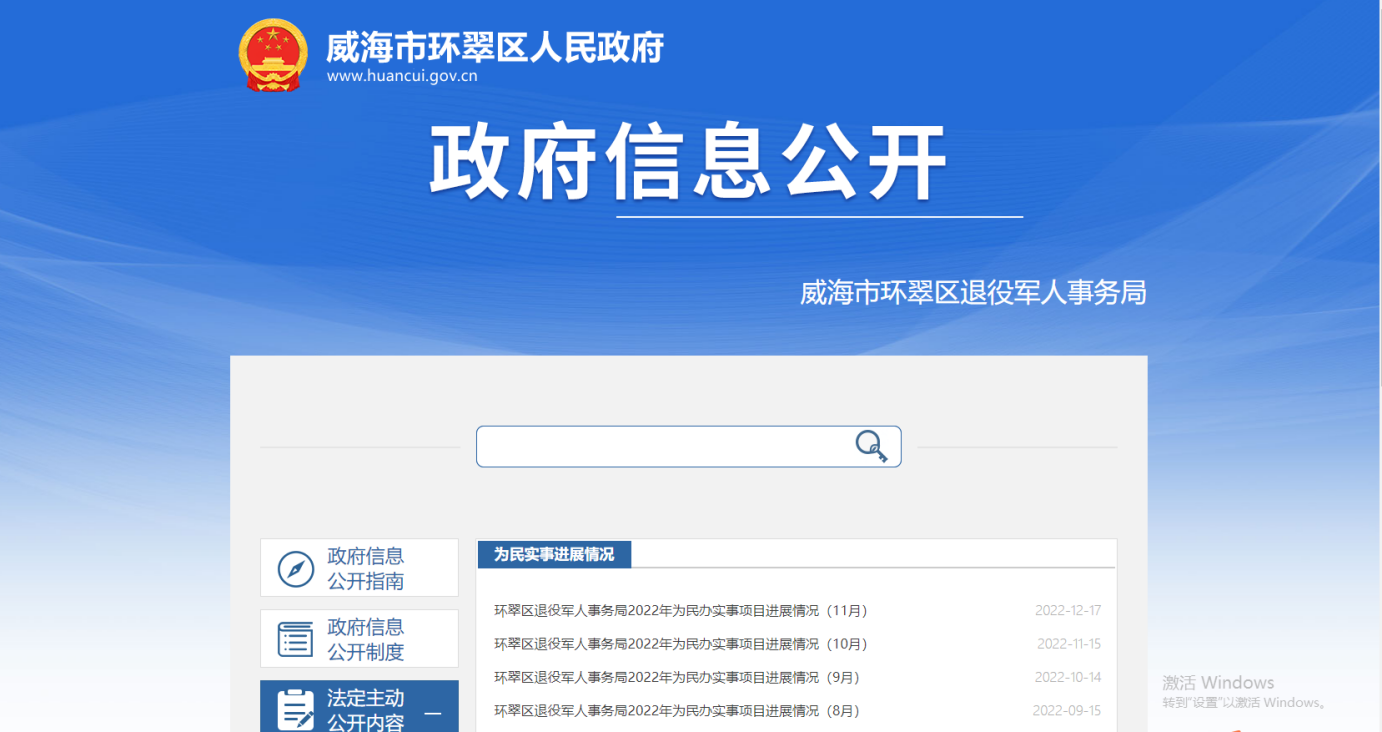This screenshot has width=1382, height=732.
Task: Open the 为民办实事项目进展情况（9月）article
Action: tap(676, 677)
